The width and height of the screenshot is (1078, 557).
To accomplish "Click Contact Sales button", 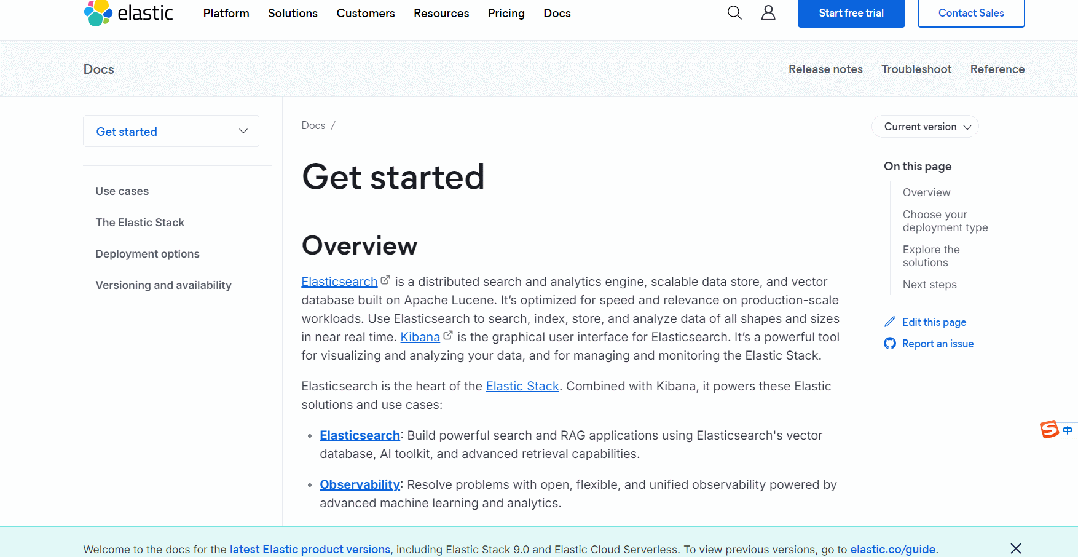I will (x=971, y=13).
